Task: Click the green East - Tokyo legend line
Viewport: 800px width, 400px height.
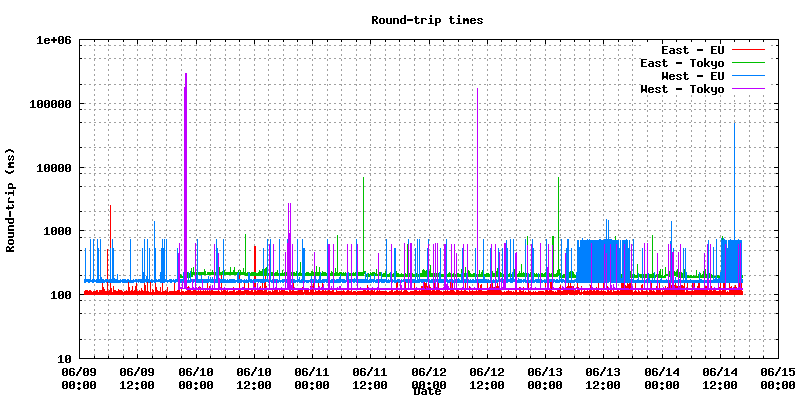Action: (748, 62)
